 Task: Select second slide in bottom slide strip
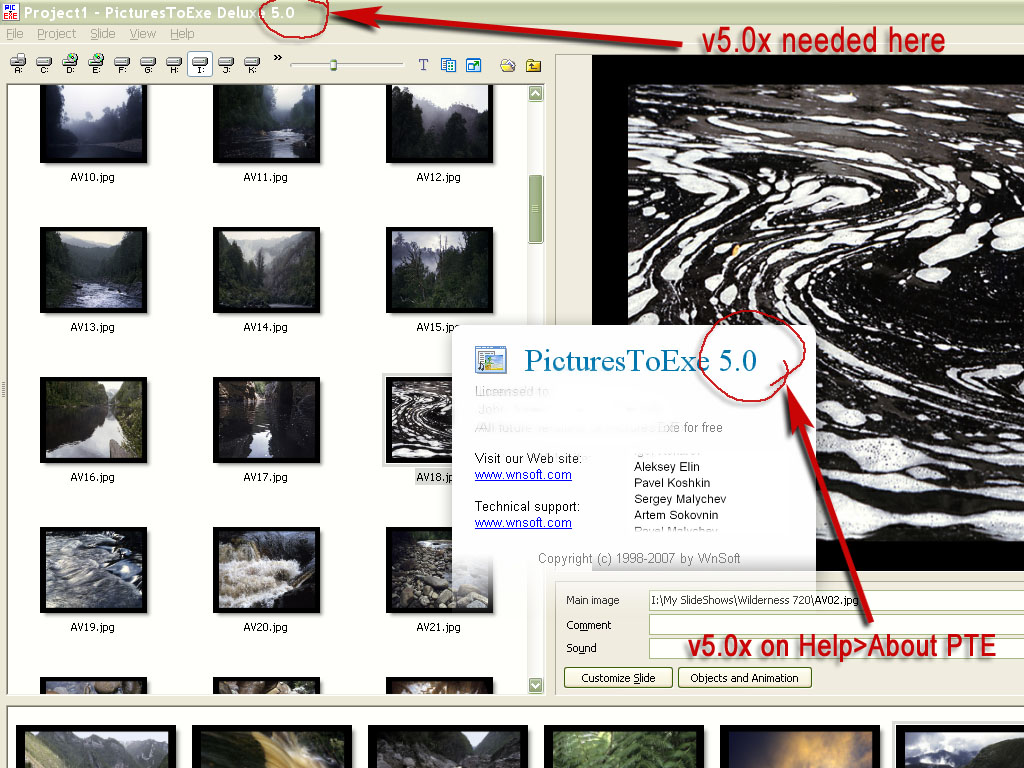pyautogui.click(x=272, y=746)
